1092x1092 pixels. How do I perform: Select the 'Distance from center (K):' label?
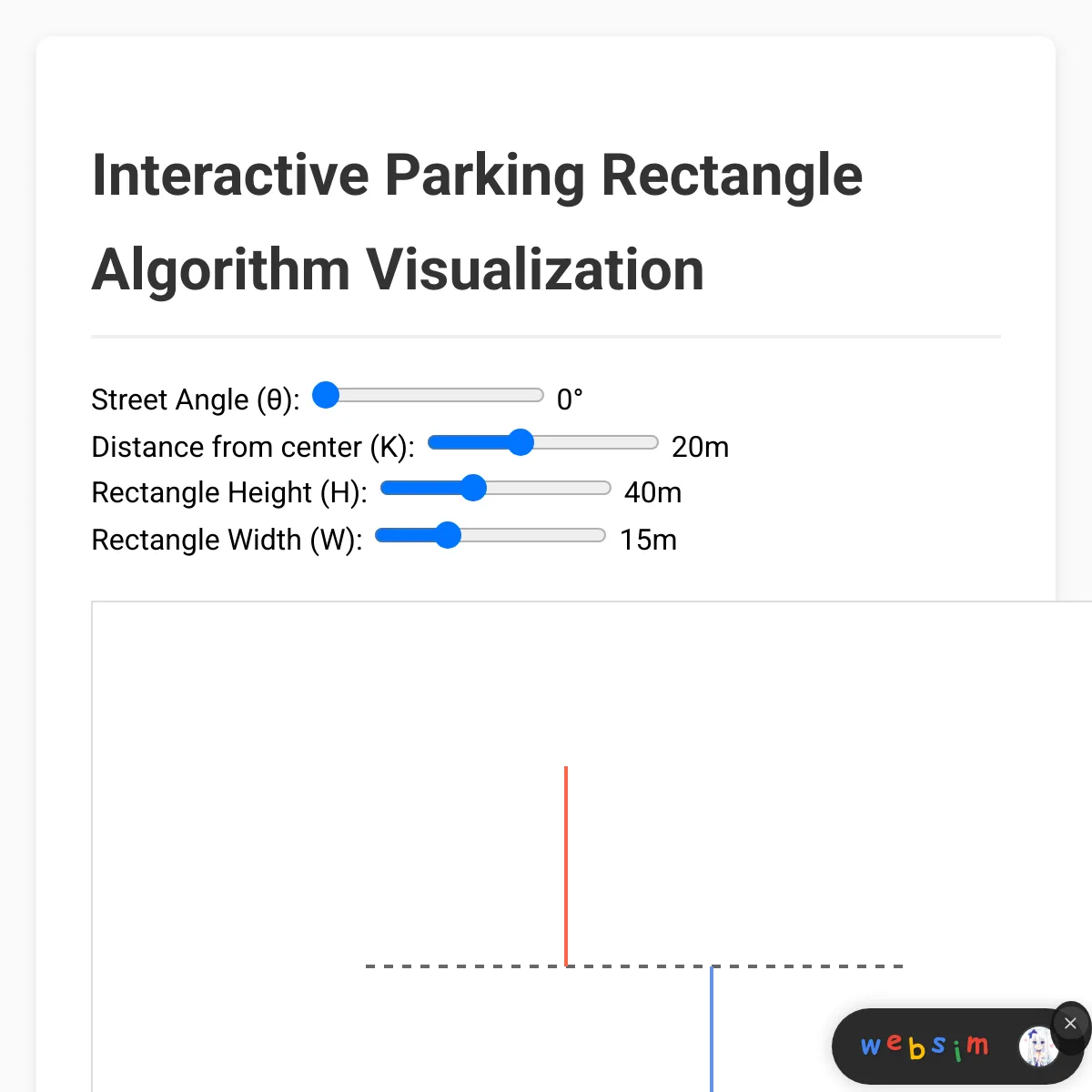pos(252,447)
